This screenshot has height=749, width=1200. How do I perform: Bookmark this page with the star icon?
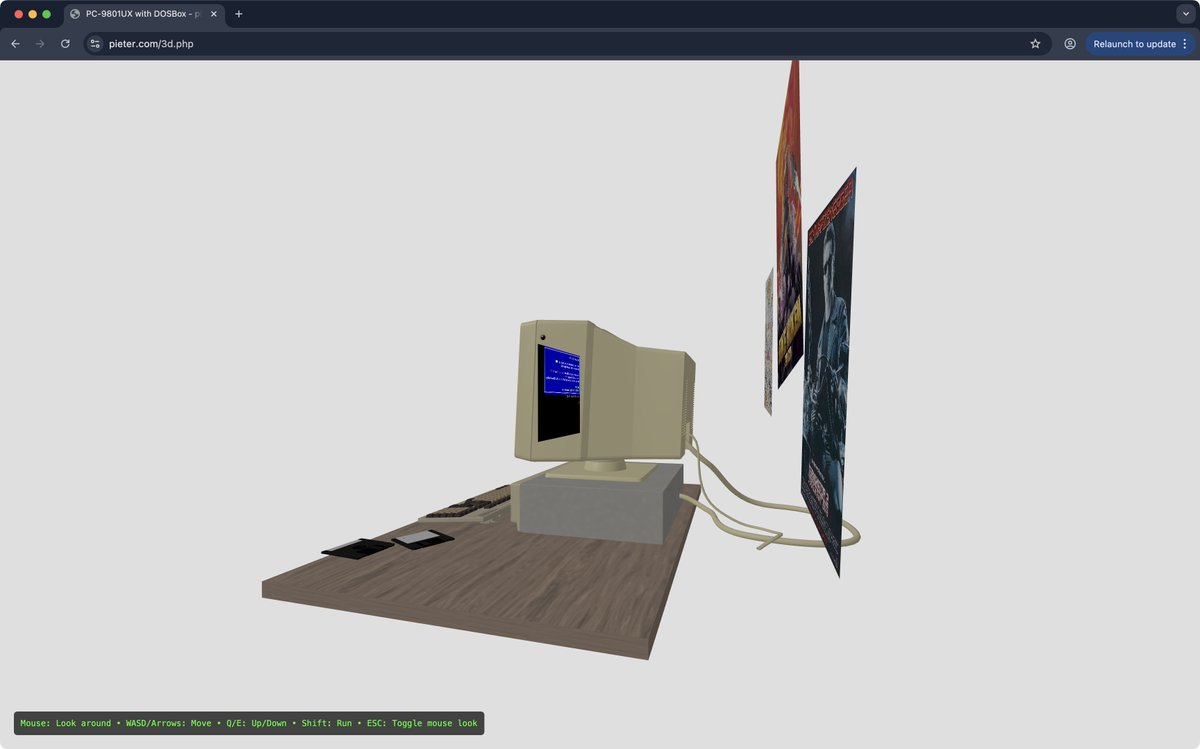(1035, 44)
